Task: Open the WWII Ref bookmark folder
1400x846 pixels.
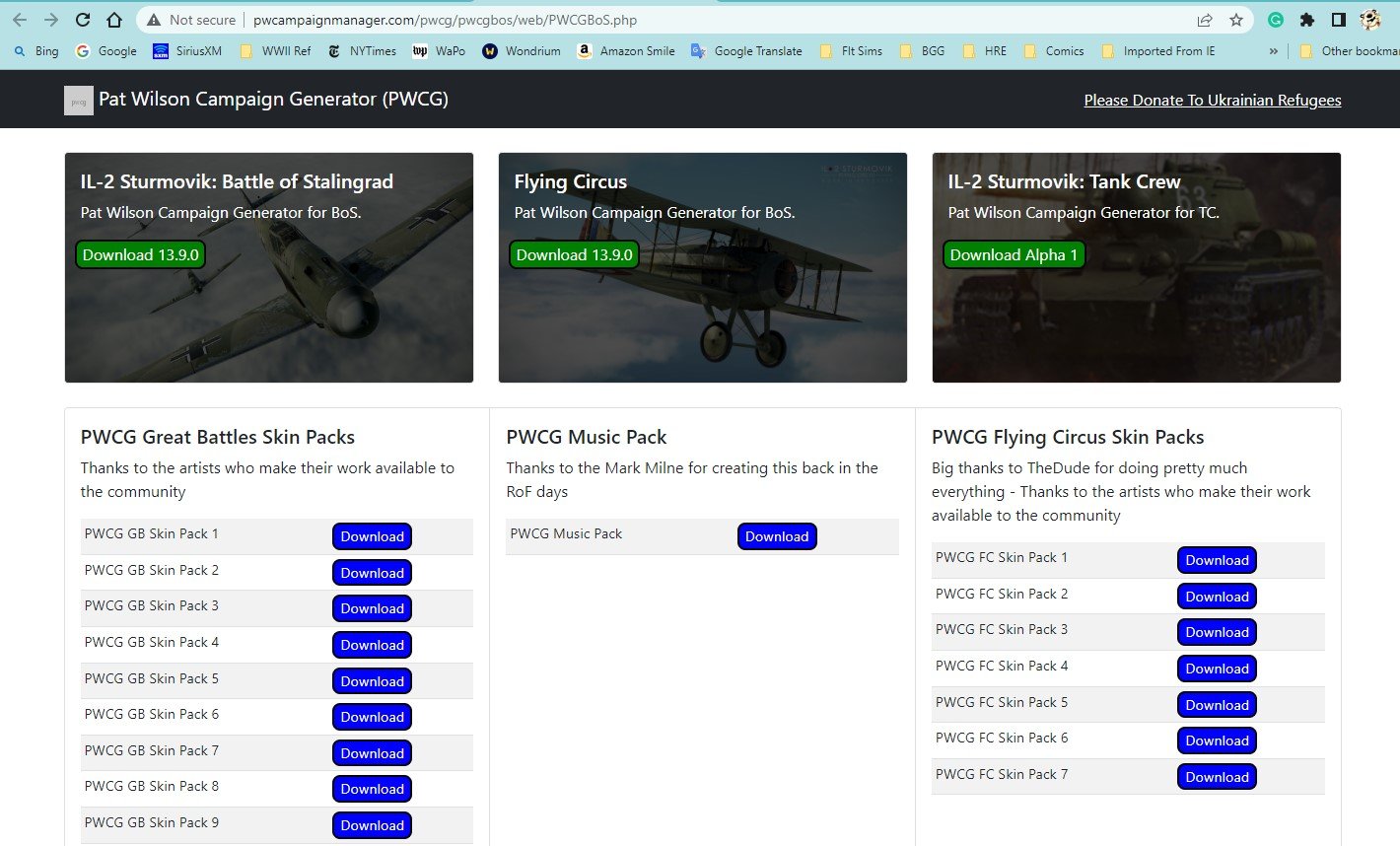Action: click(x=275, y=51)
